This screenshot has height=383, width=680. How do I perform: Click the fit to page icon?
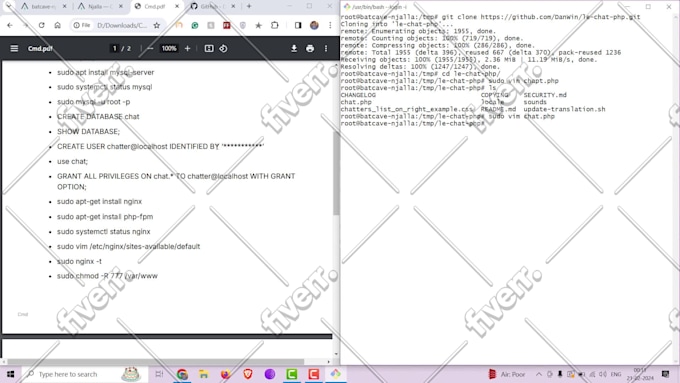coord(209,49)
